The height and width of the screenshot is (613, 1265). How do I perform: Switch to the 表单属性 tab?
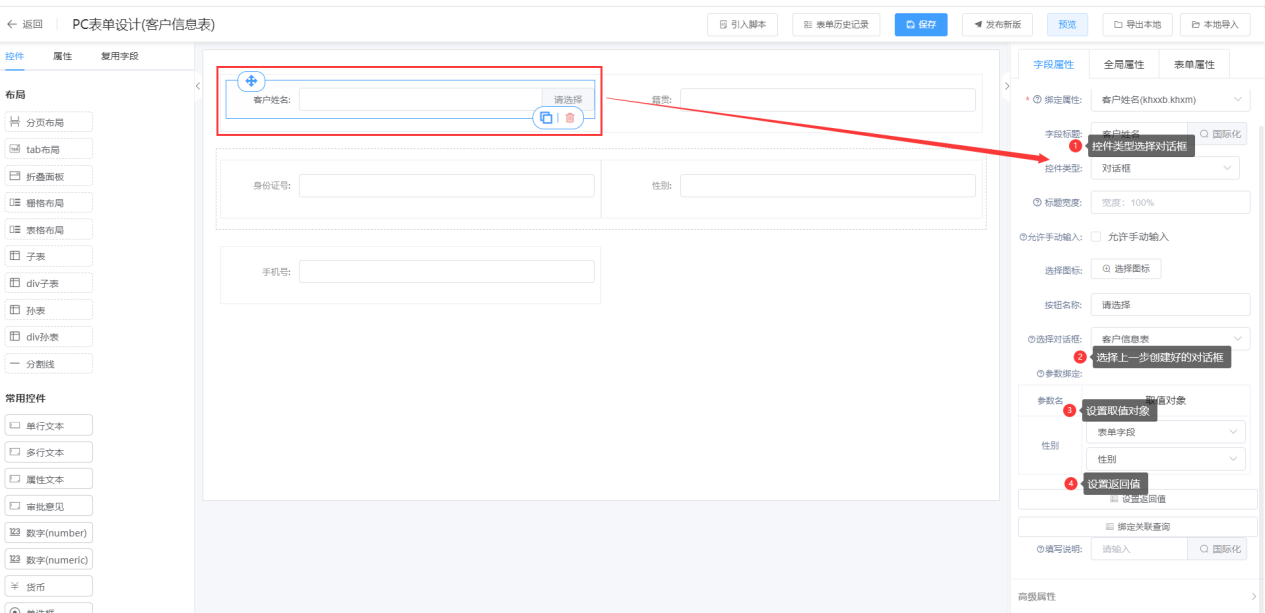[1194, 64]
